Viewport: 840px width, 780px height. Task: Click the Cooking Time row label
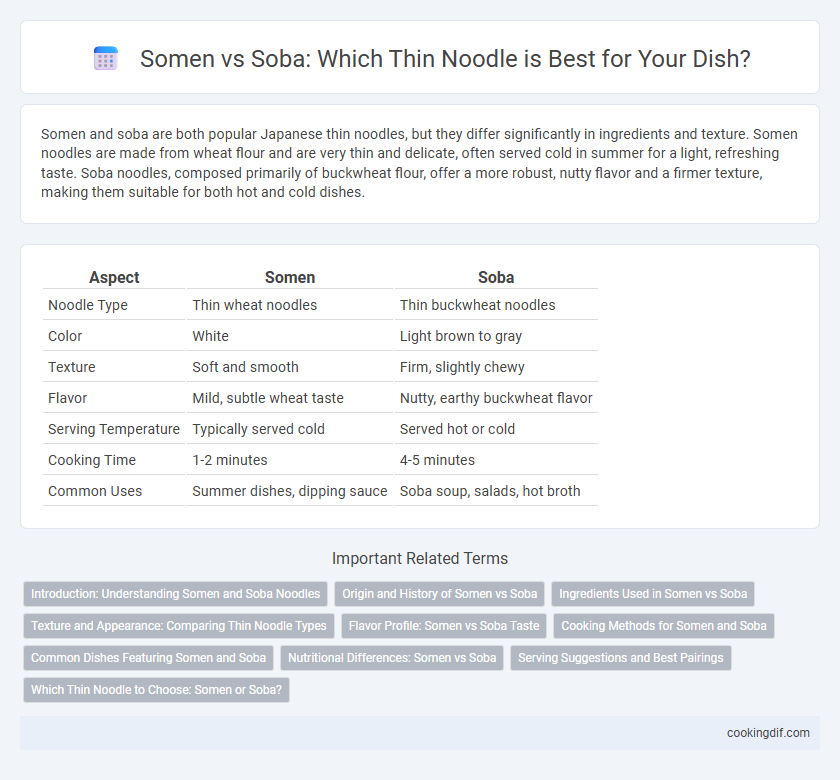pyautogui.click(x=92, y=460)
